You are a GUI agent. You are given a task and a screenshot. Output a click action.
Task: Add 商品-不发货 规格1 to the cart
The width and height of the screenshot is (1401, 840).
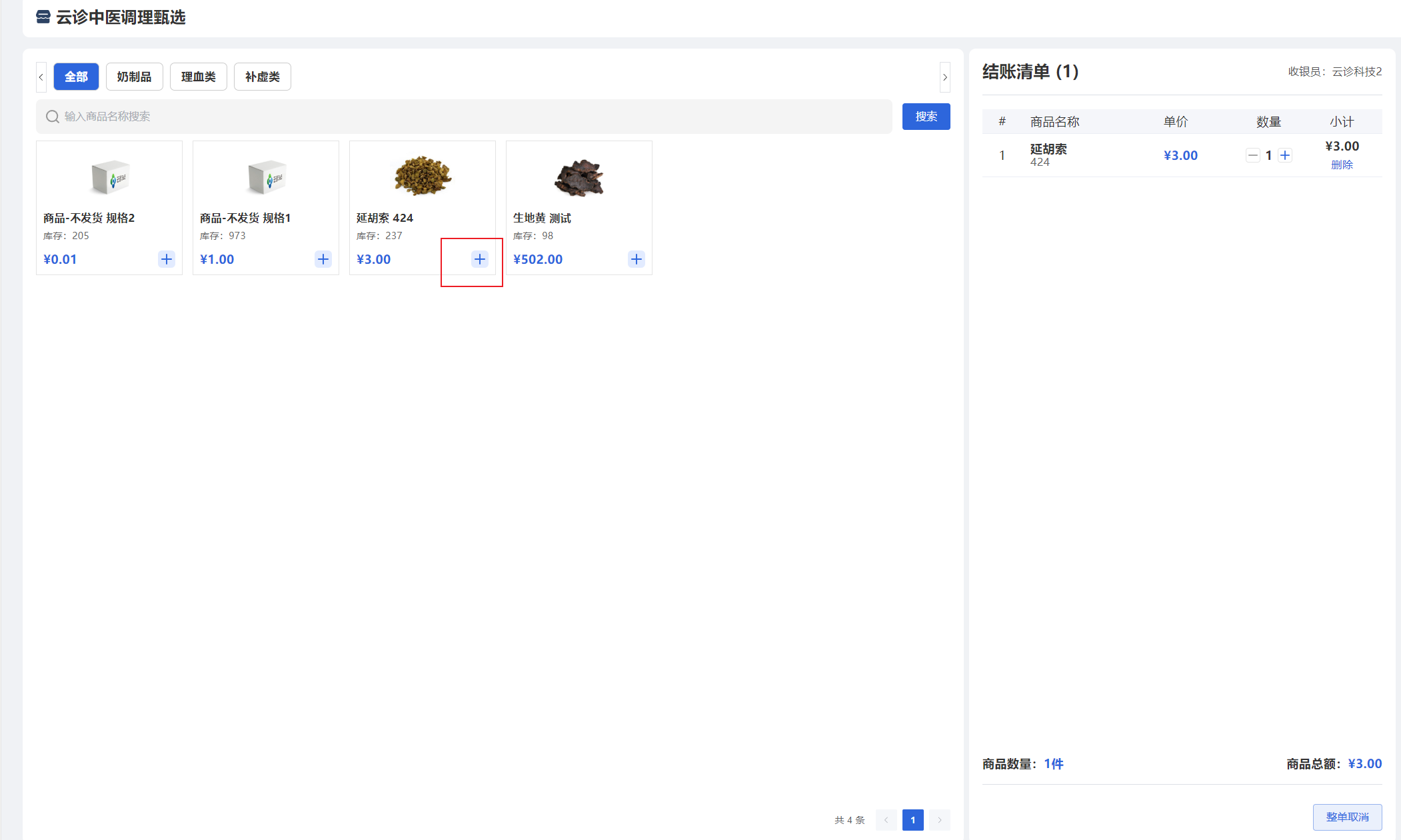pos(323,259)
